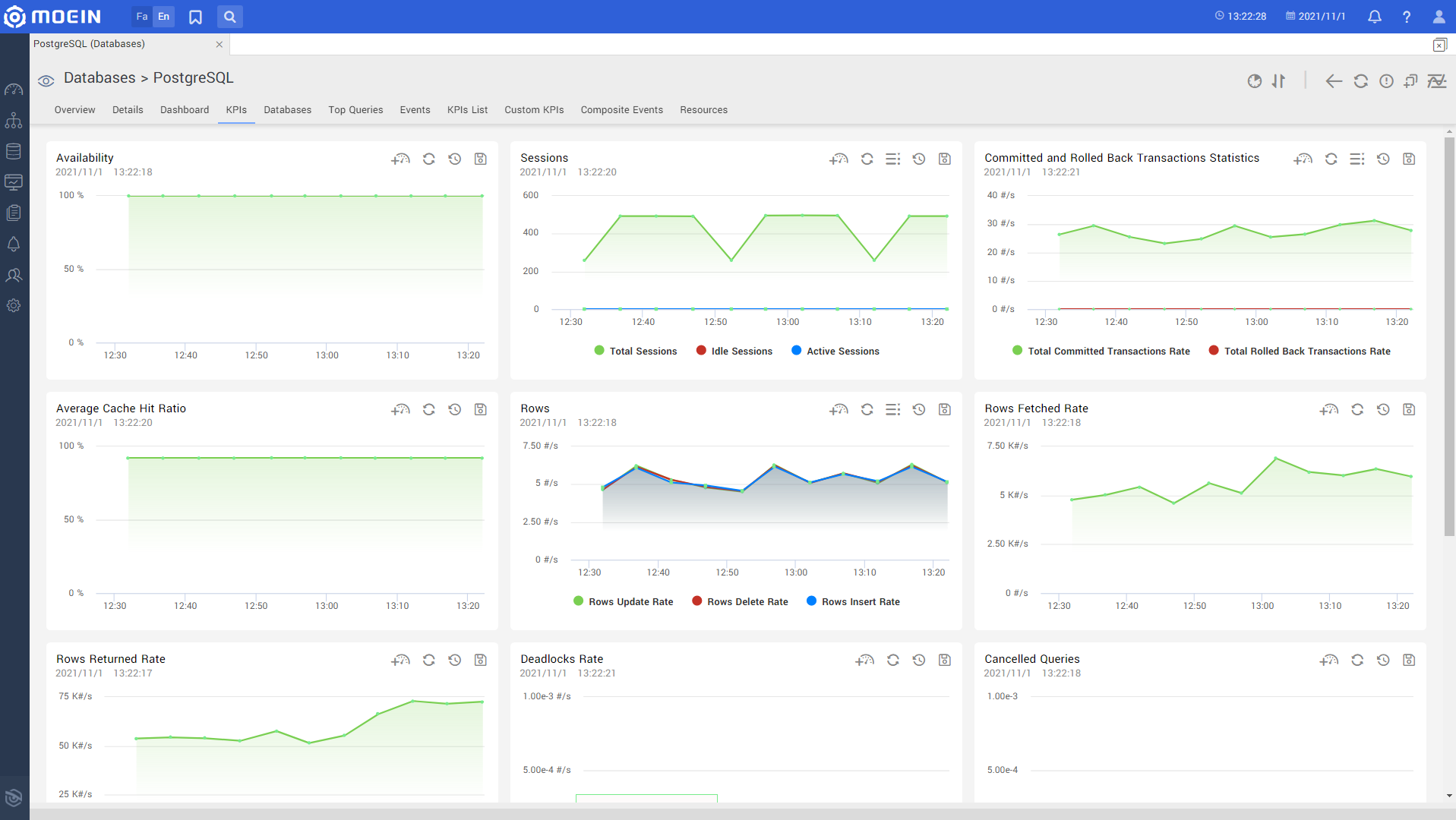Open list menu on Rows chart
Screen dimensions: 1456x820
click(892, 409)
